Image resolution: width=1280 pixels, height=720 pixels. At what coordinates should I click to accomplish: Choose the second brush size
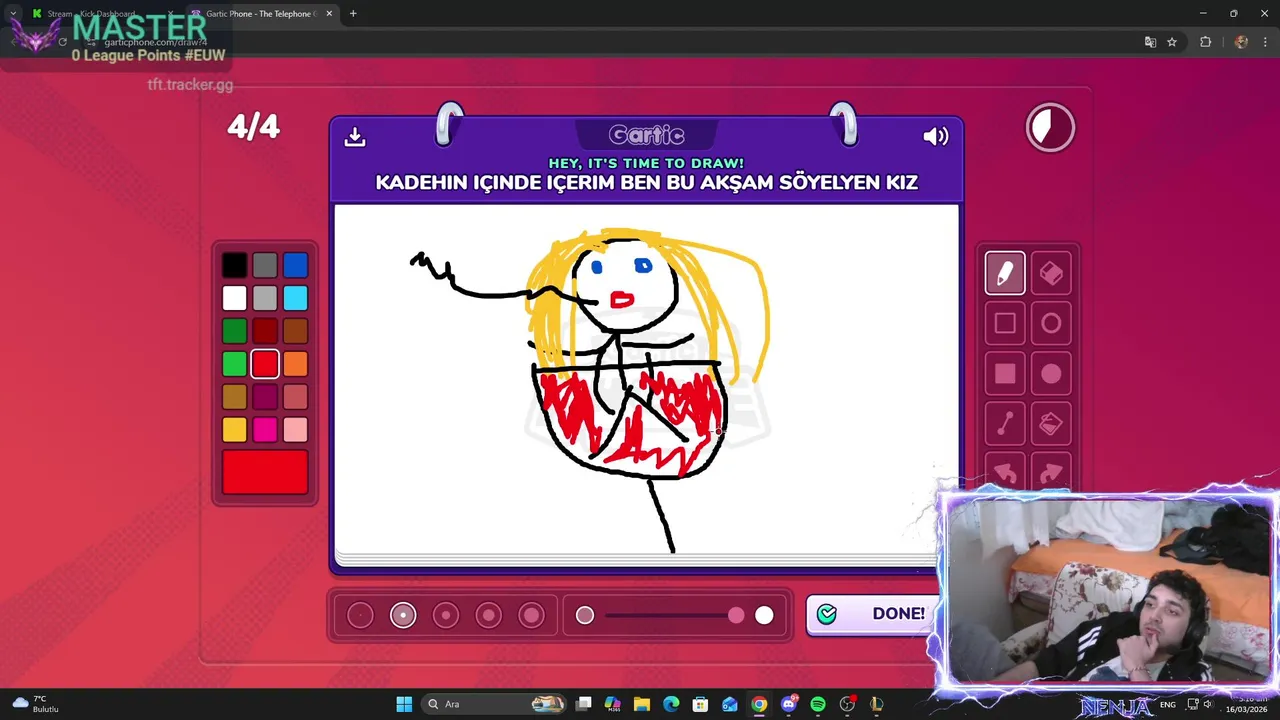pyautogui.click(x=403, y=616)
